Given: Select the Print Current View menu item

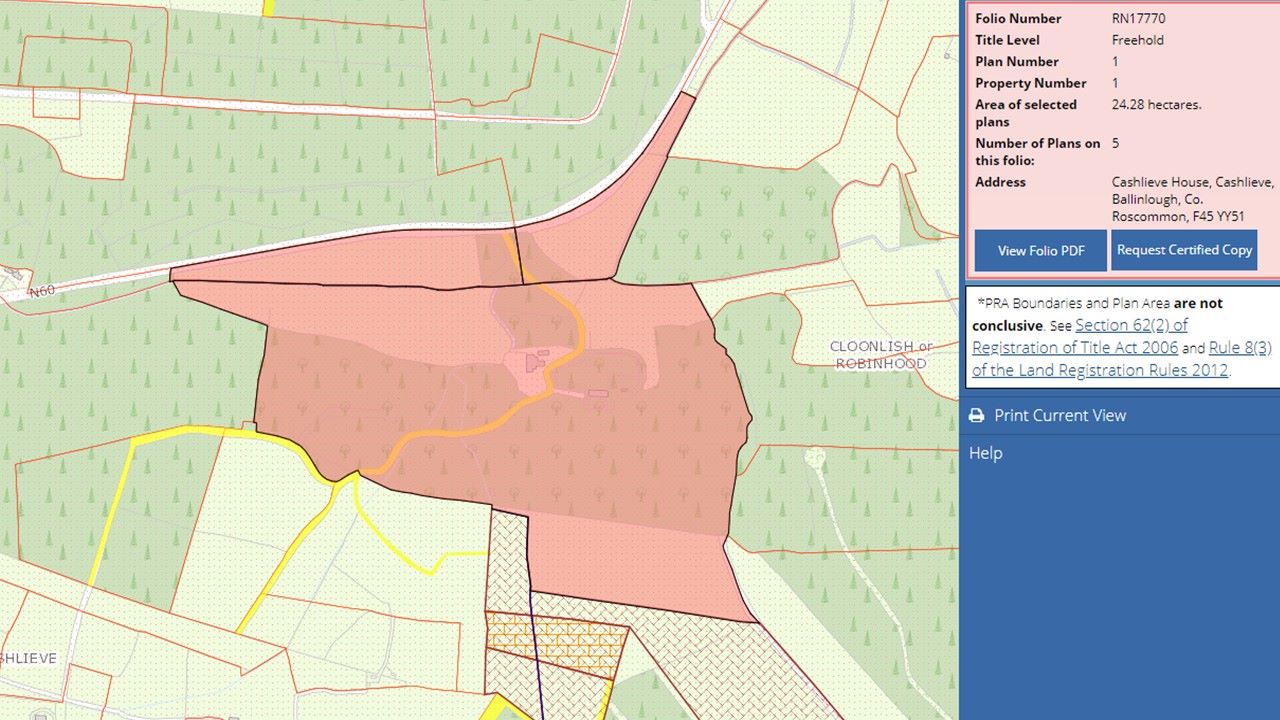Looking at the screenshot, I should (1059, 416).
